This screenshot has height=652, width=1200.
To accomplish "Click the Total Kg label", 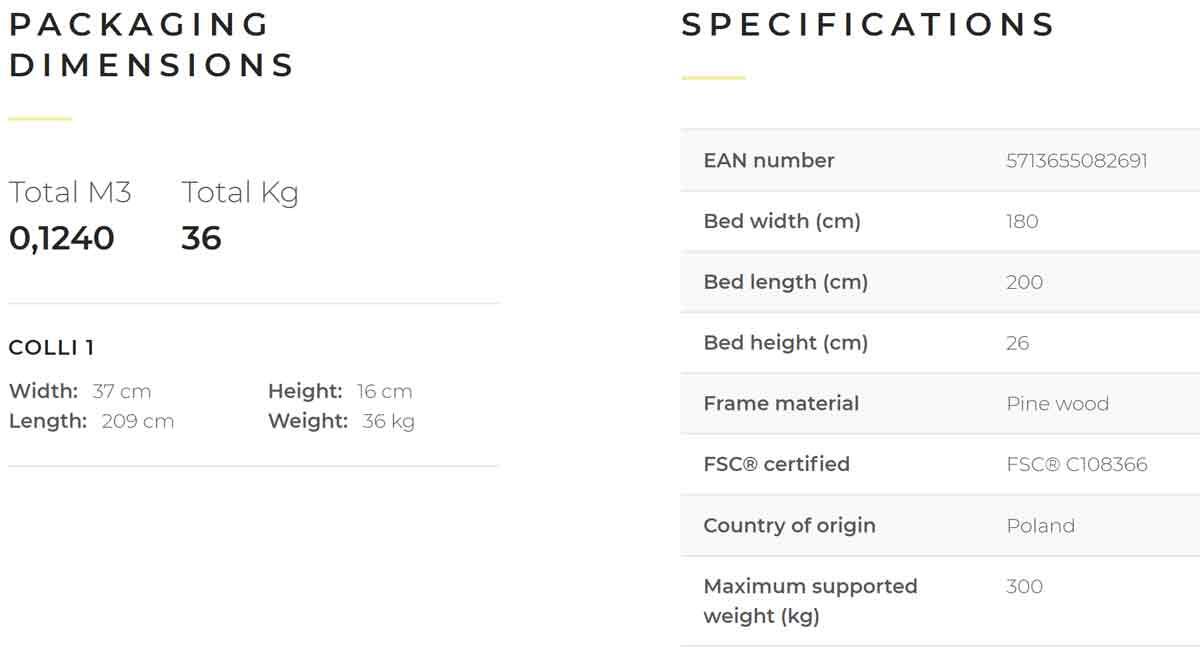I will (240, 192).
